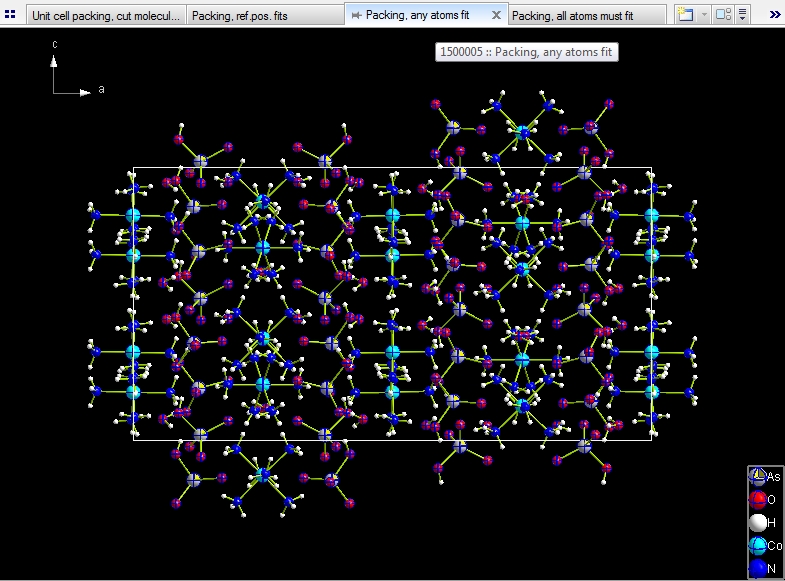Click the white H atom legend sphere
Viewport: 785px width, 581px height.
758,523
